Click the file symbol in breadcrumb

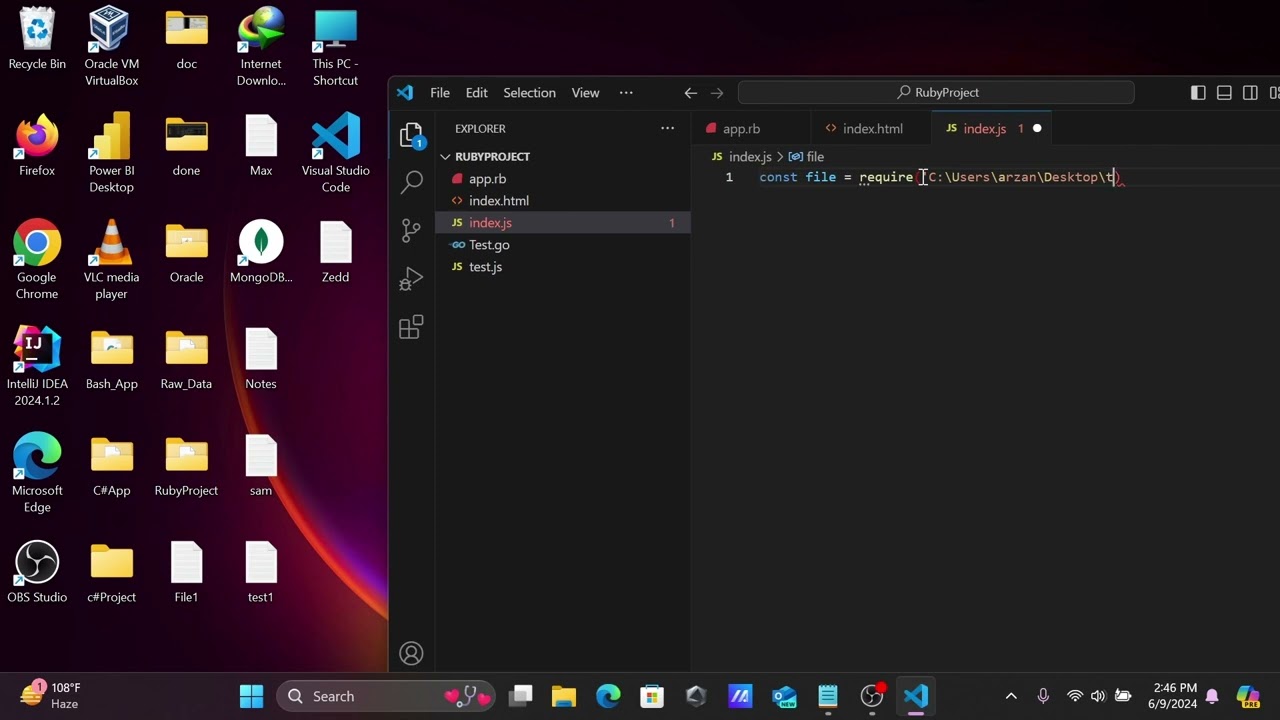pos(806,157)
